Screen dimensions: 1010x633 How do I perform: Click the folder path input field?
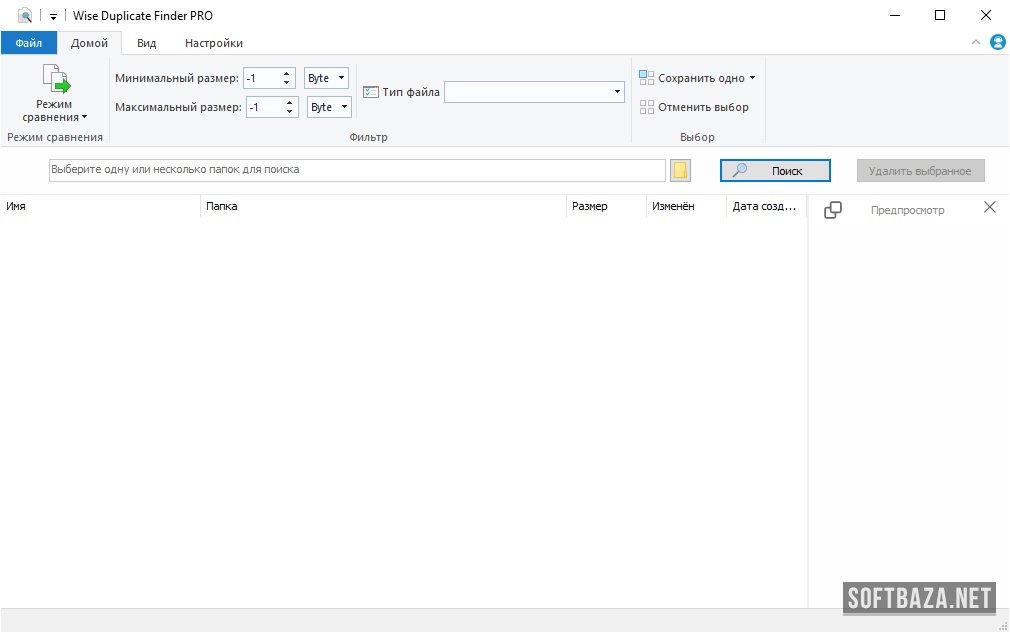pos(357,170)
